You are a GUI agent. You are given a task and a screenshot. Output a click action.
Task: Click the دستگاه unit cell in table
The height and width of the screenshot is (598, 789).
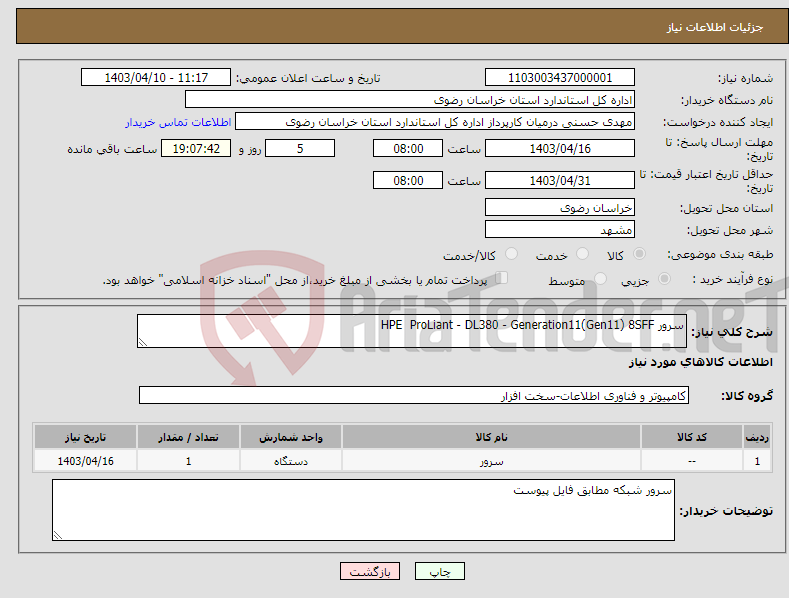tap(291, 461)
